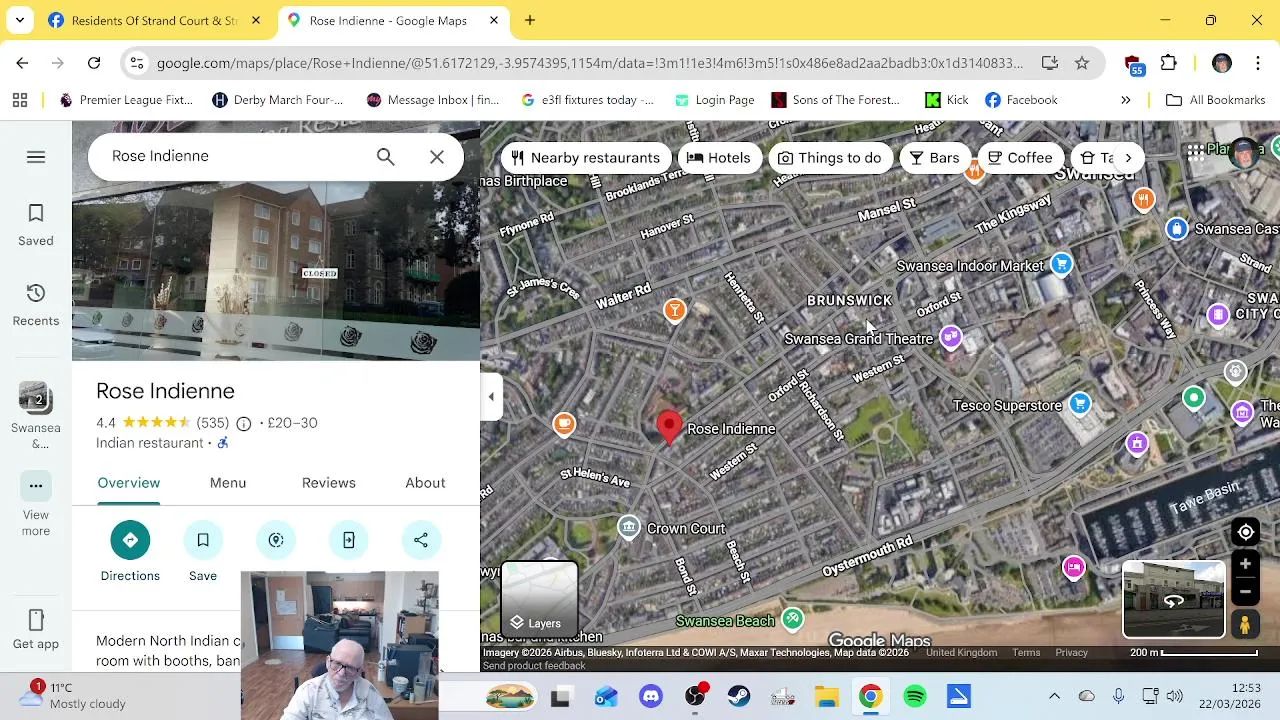The height and width of the screenshot is (720, 1280).
Task: Open the Google Maps hamburger menu
Action: (36, 157)
